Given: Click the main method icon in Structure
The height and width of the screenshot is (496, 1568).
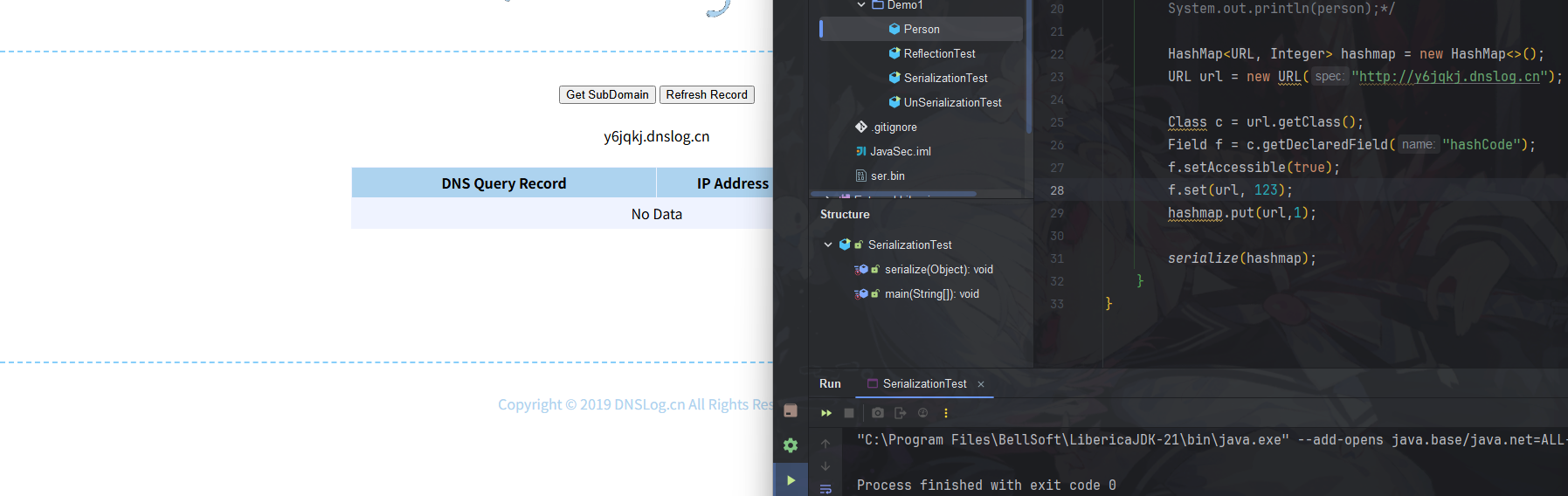Looking at the screenshot, I should click(x=862, y=293).
